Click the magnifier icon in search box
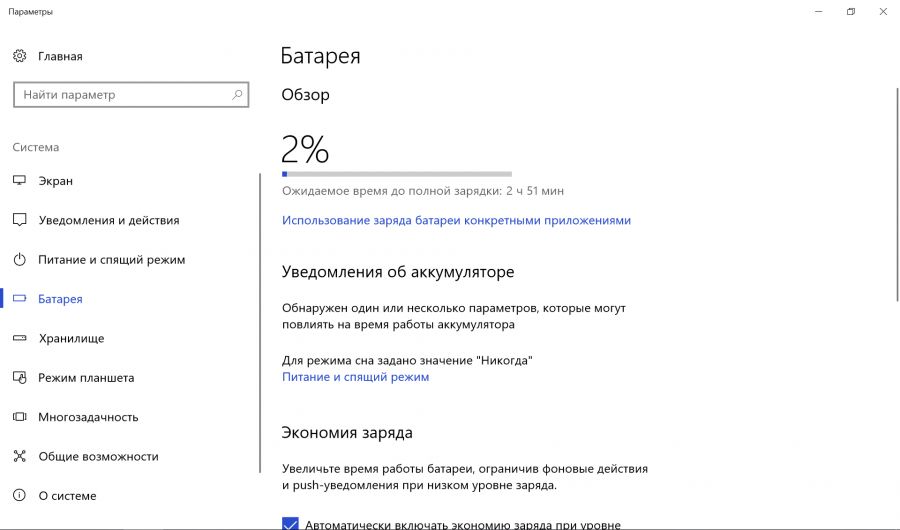 [237, 95]
